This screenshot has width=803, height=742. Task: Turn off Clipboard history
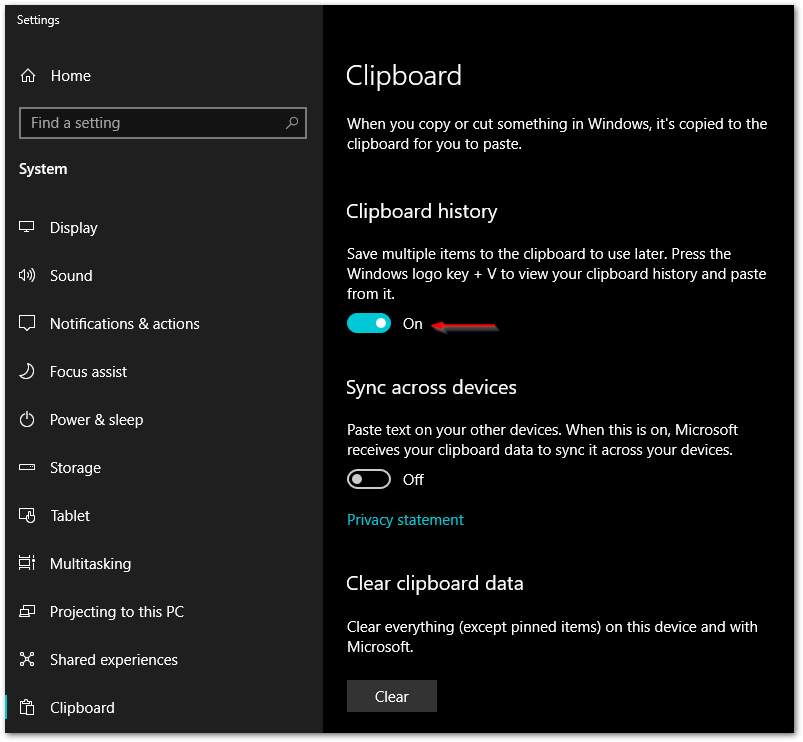pos(369,322)
